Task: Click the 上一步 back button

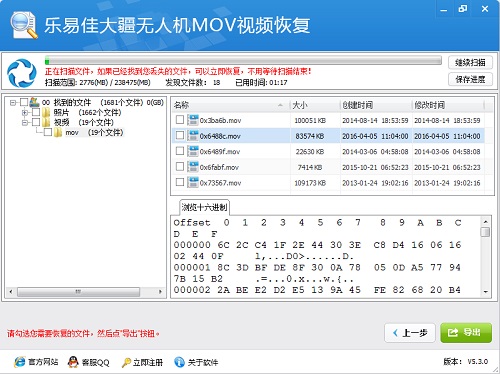Action: coord(410,333)
